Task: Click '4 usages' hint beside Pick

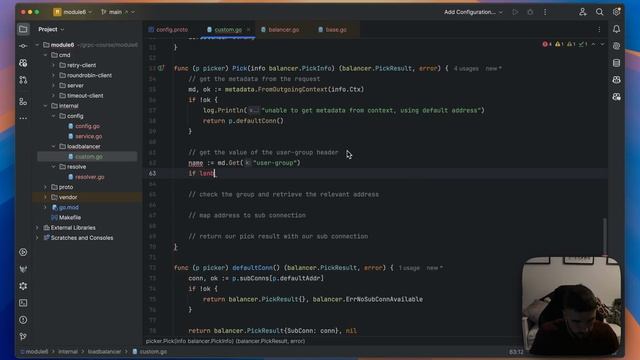Action: pyautogui.click(x=466, y=69)
